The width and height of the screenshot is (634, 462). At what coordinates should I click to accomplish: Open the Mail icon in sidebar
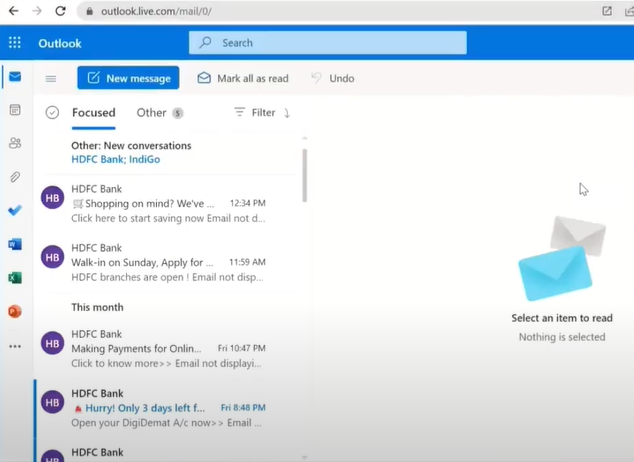tap(15, 76)
